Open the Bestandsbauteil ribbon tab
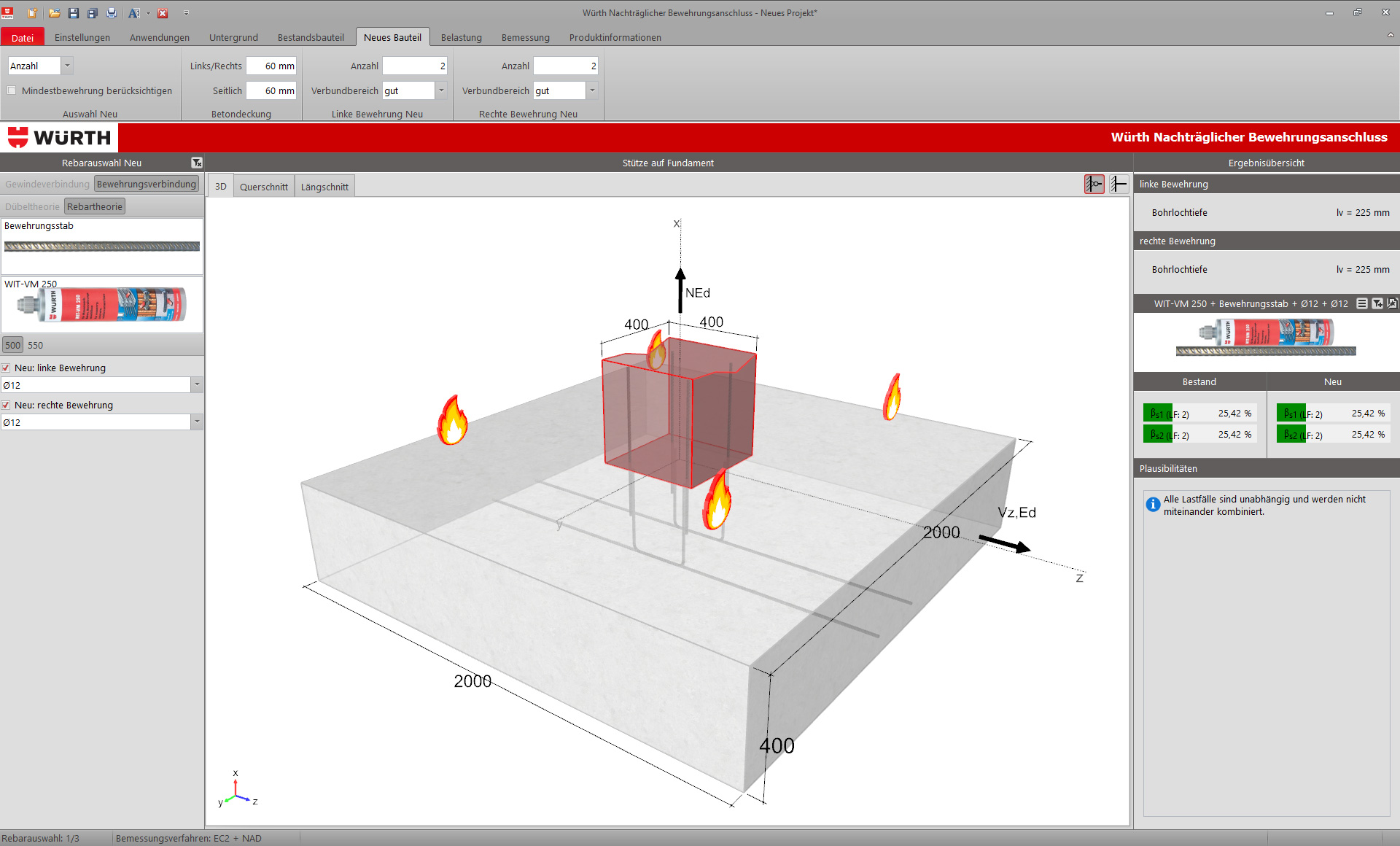This screenshot has width=1400, height=846. pyautogui.click(x=311, y=37)
